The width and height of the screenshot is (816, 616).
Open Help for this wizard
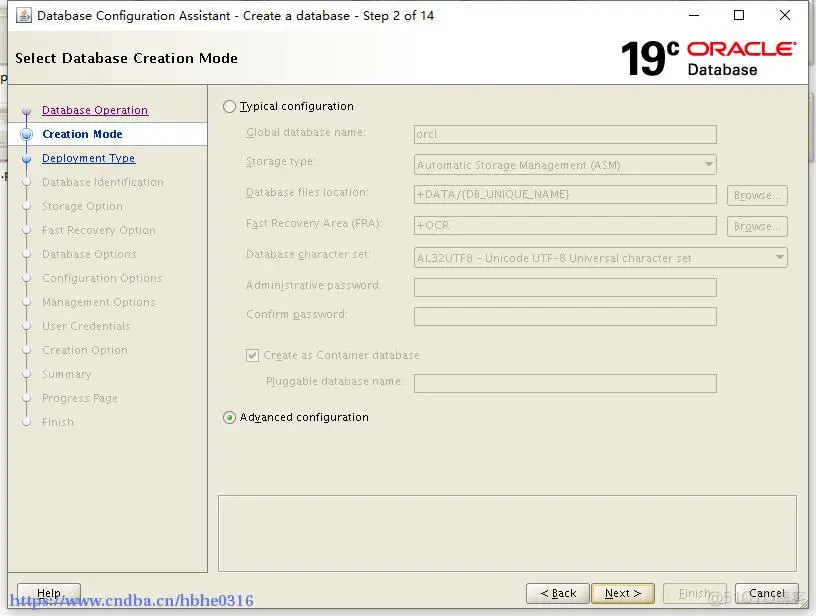pos(49,593)
